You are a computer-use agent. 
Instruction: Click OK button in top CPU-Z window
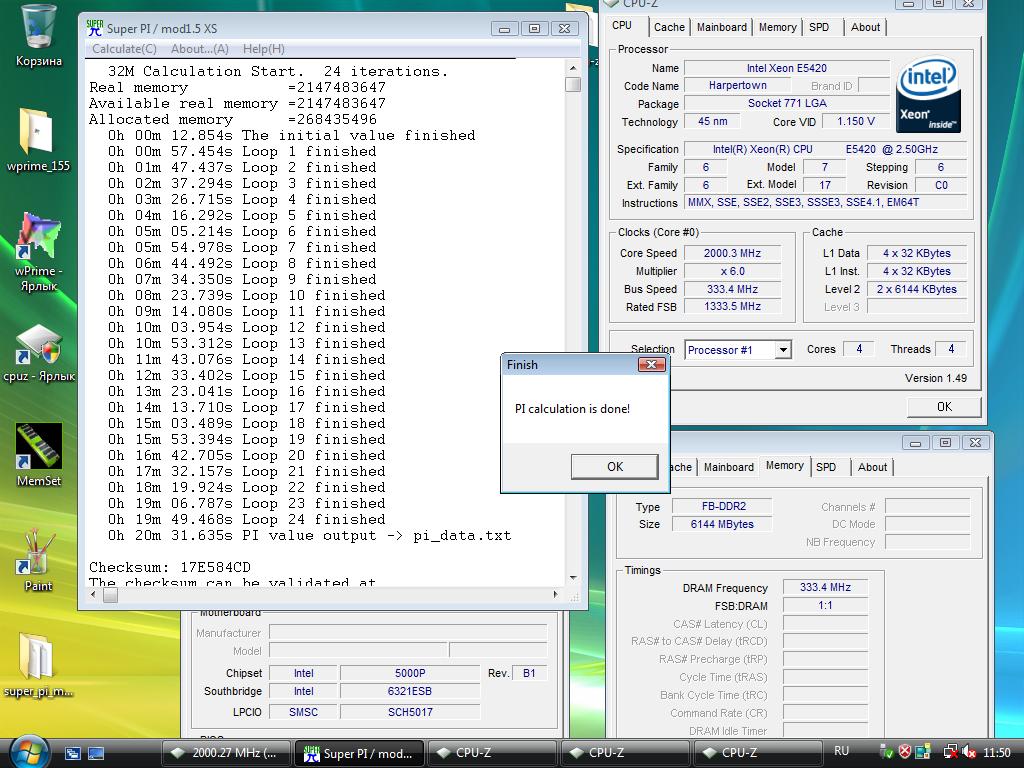[944, 407]
